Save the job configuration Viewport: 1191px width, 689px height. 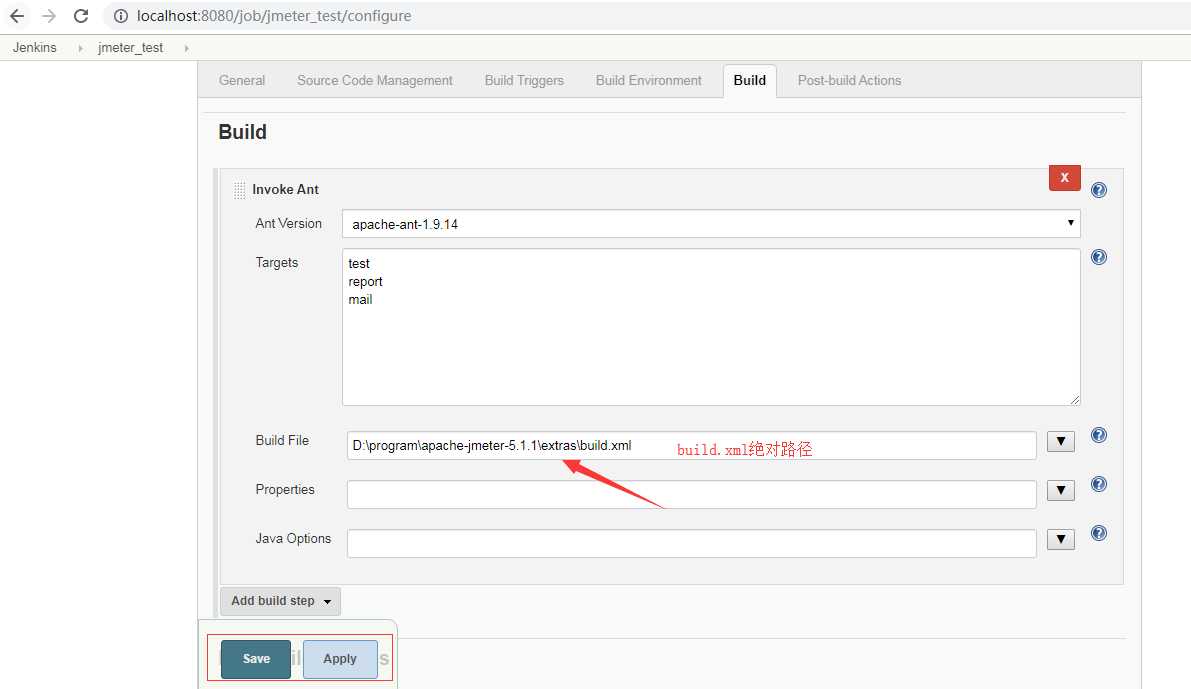point(256,659)
